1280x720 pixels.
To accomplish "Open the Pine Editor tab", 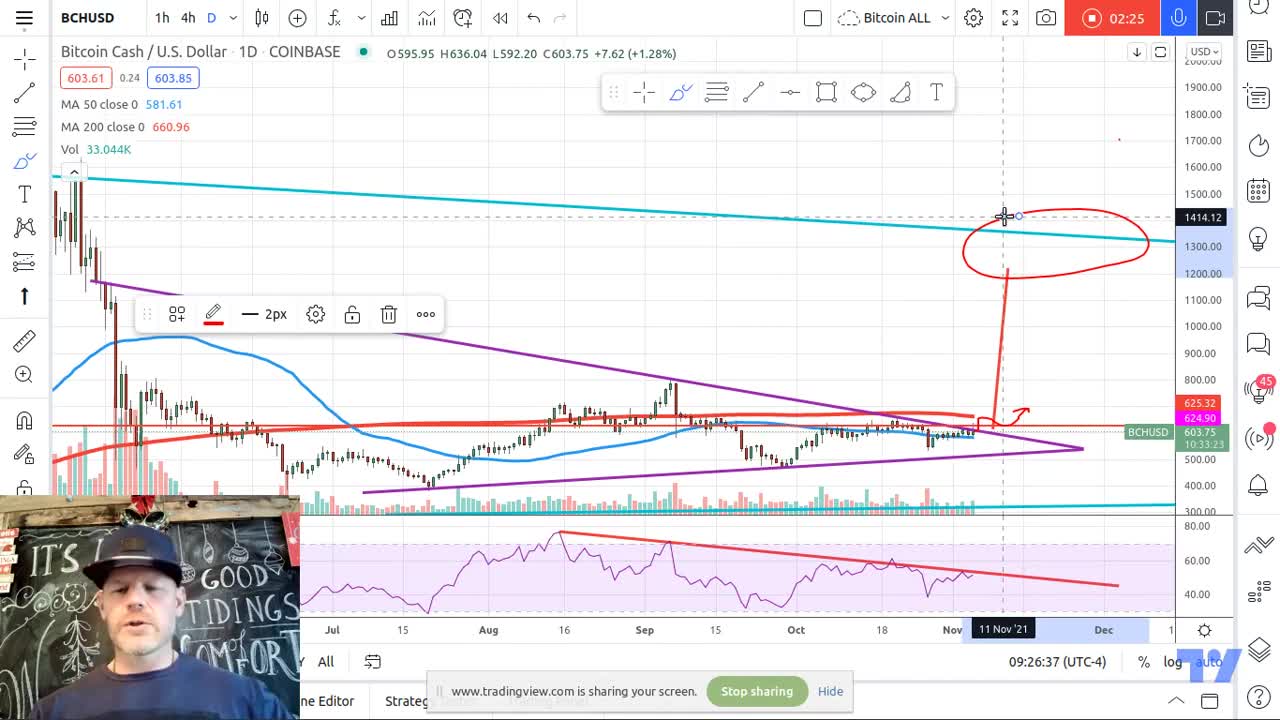I will pos(326,701).
